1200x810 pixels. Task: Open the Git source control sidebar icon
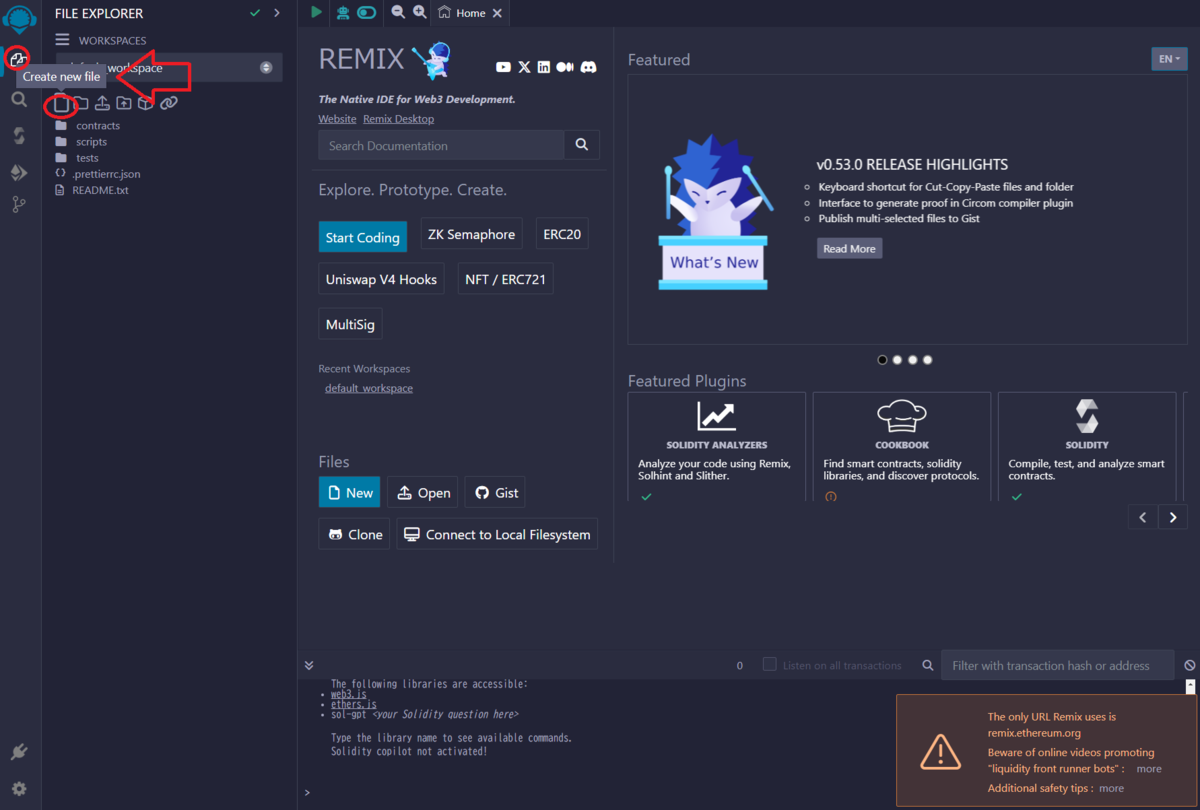coord(19,205)
